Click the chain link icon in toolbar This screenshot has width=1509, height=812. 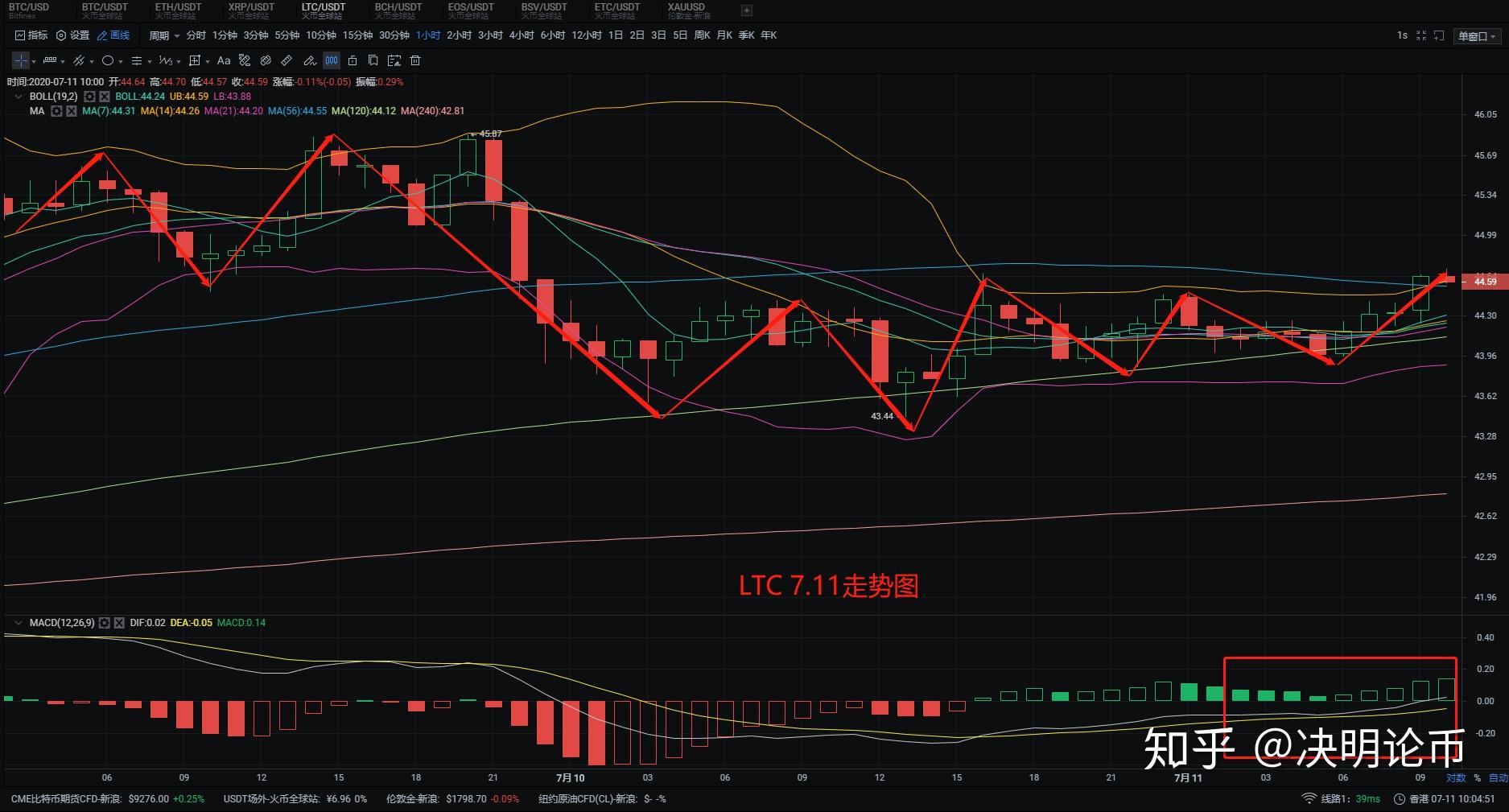(266, 60)
